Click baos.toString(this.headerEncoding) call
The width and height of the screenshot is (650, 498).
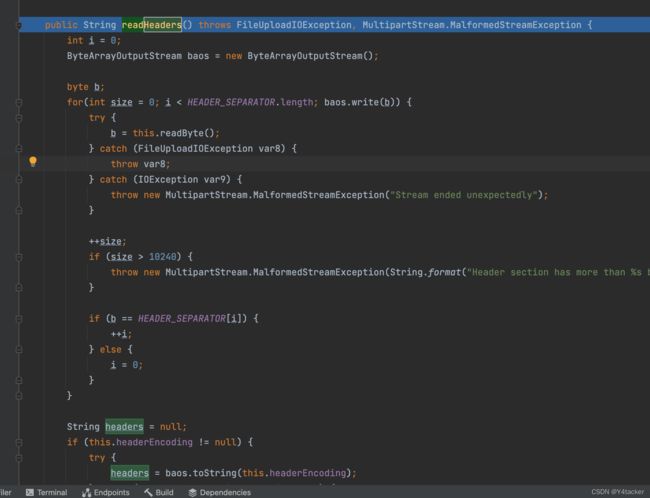[258, 473]
